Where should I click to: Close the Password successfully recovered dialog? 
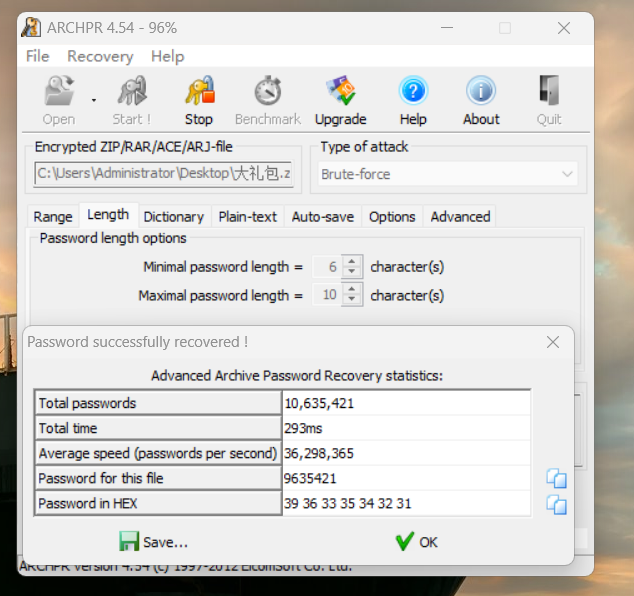(x=553, y=342)
